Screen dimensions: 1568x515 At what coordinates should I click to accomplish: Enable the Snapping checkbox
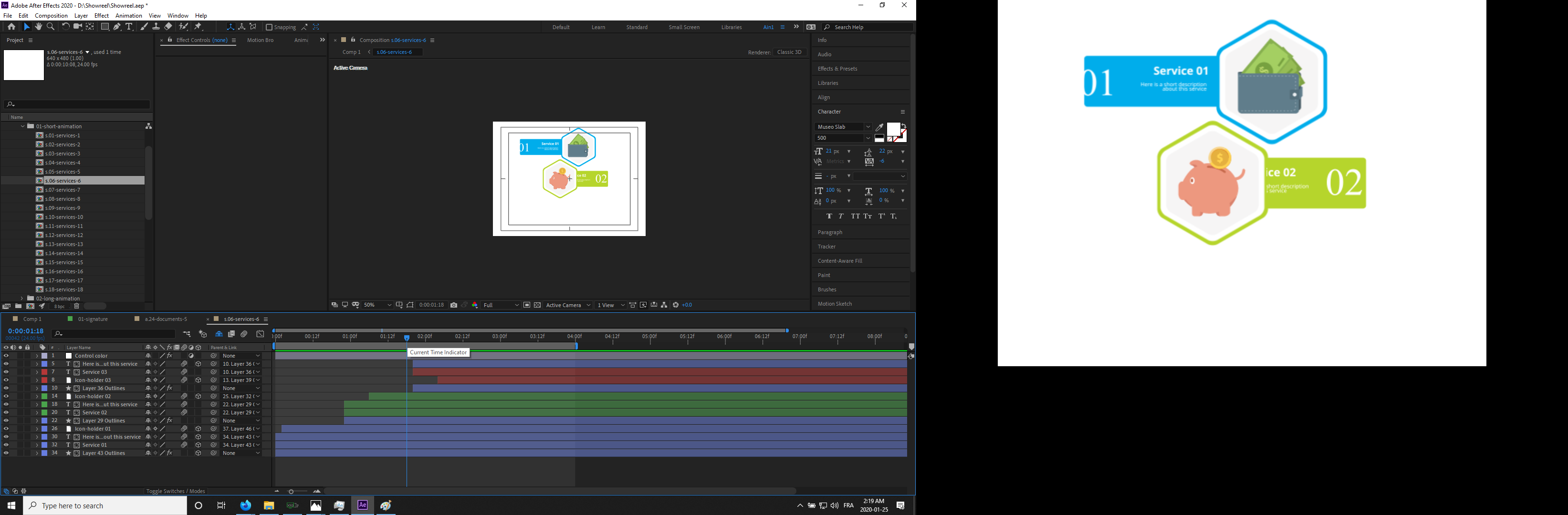point(269,27)
